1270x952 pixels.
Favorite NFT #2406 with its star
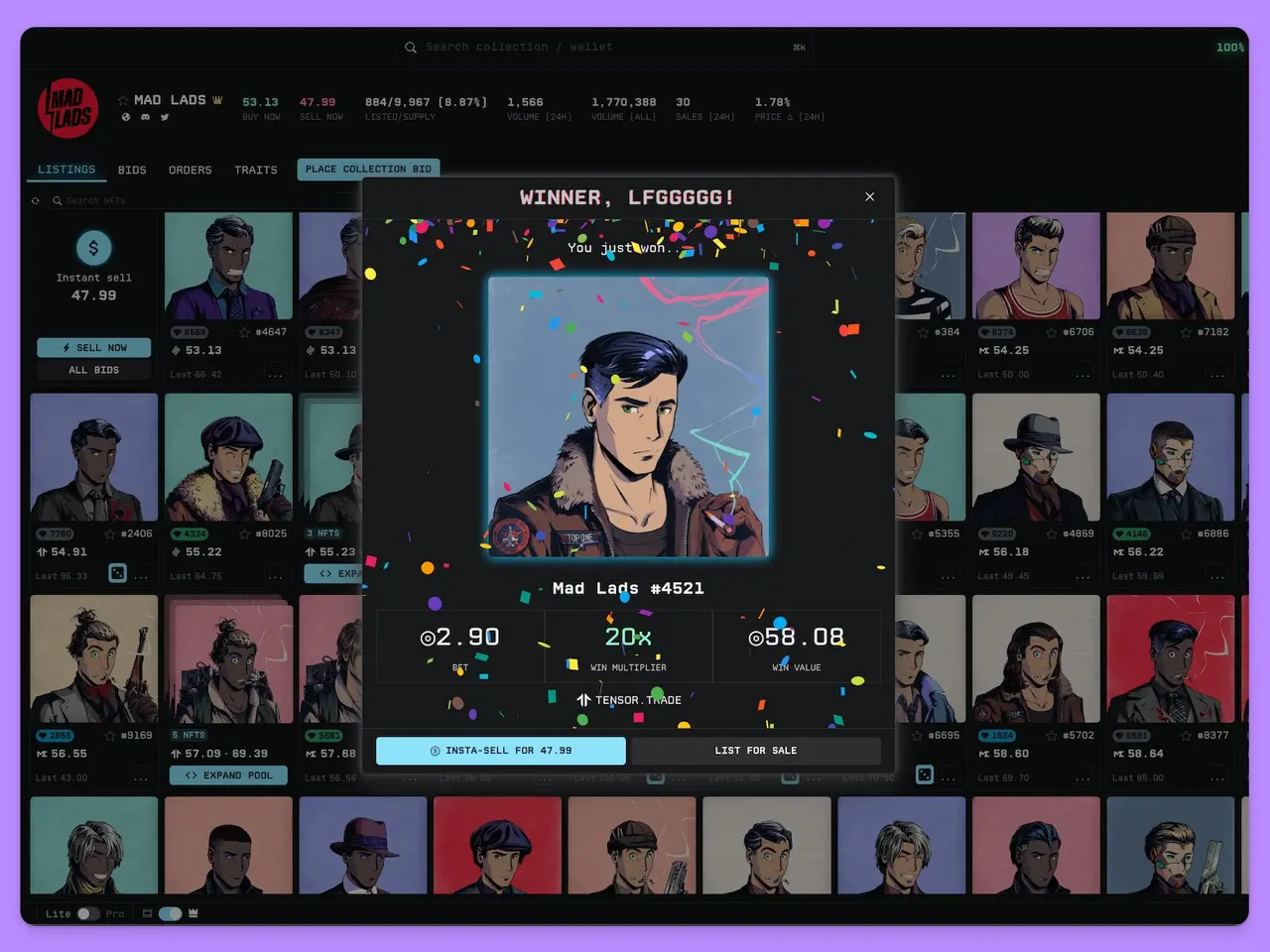pos(110,534)
